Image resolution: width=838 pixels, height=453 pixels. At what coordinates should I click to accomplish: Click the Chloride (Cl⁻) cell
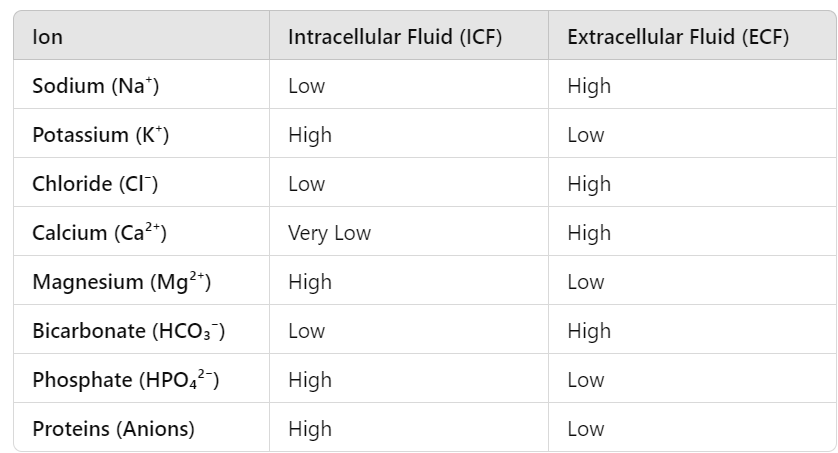coord(95,184)
